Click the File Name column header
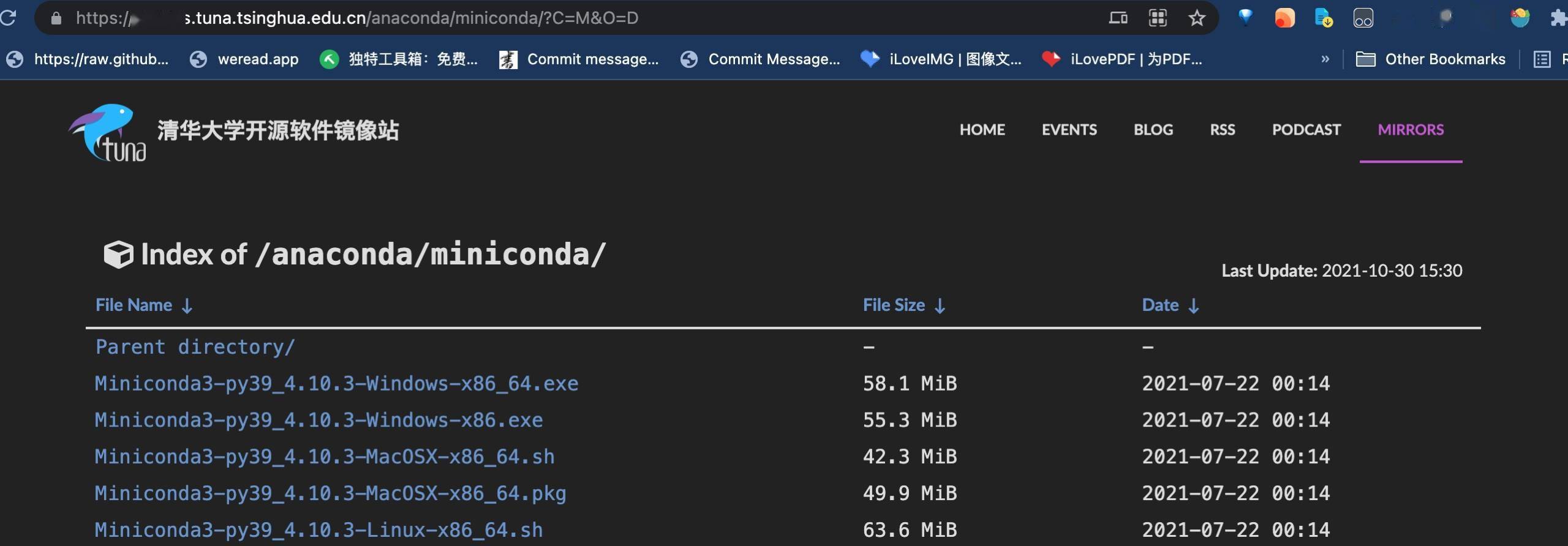1568x546 pixels. 134,305
